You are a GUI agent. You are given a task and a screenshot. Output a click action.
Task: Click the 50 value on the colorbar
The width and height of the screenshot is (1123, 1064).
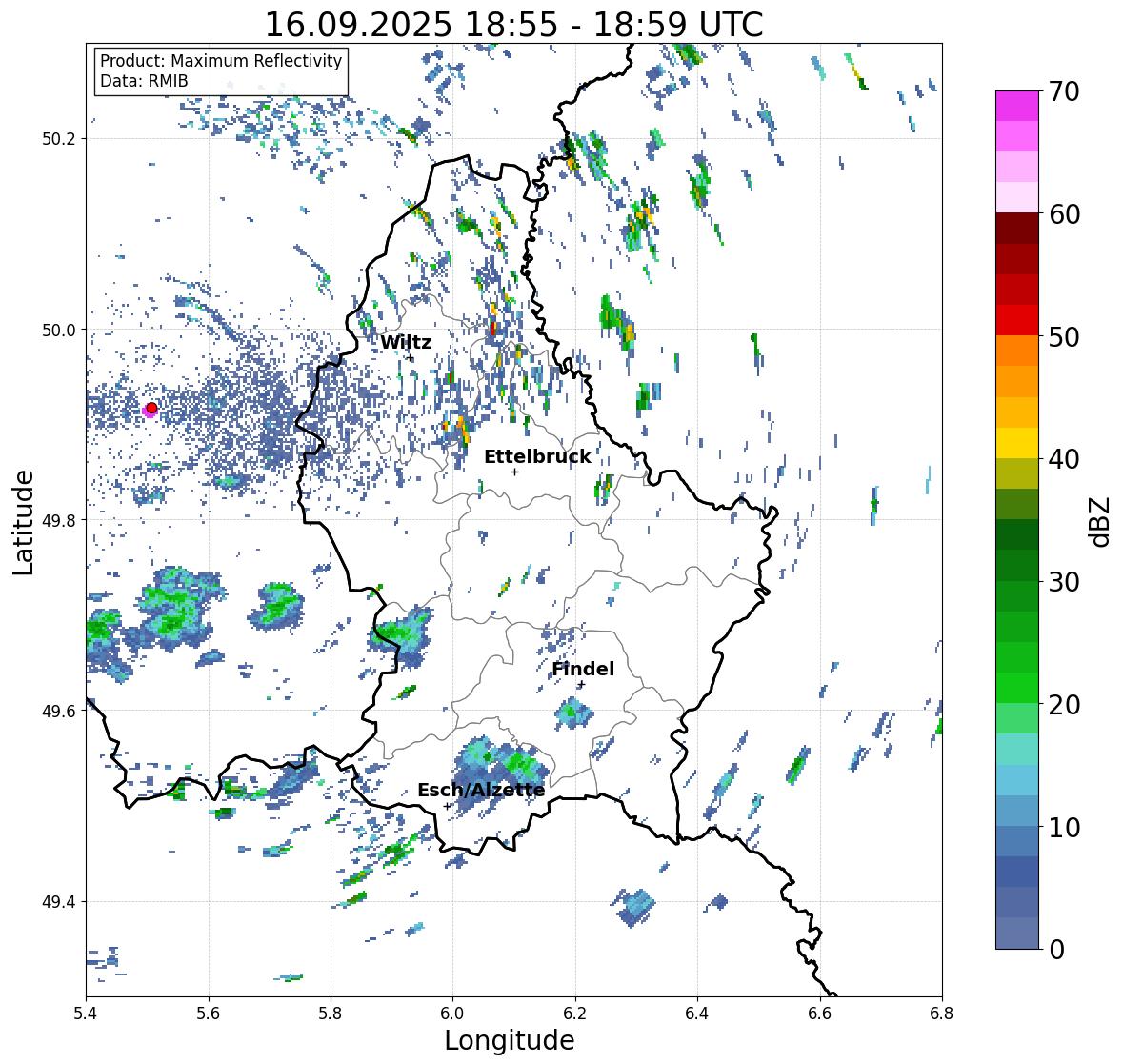(1063, 336)
